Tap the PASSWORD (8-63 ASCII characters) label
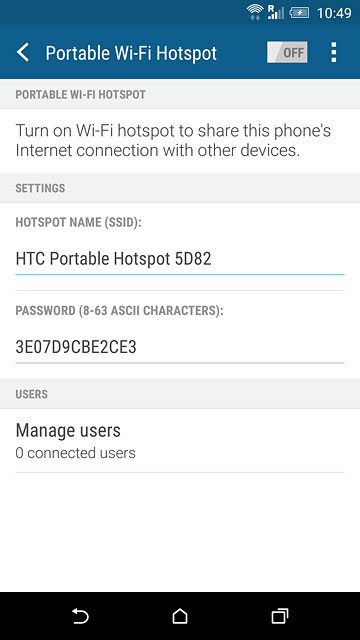The height and width of the screenshot is (640, 360). [x=119, y=311]
